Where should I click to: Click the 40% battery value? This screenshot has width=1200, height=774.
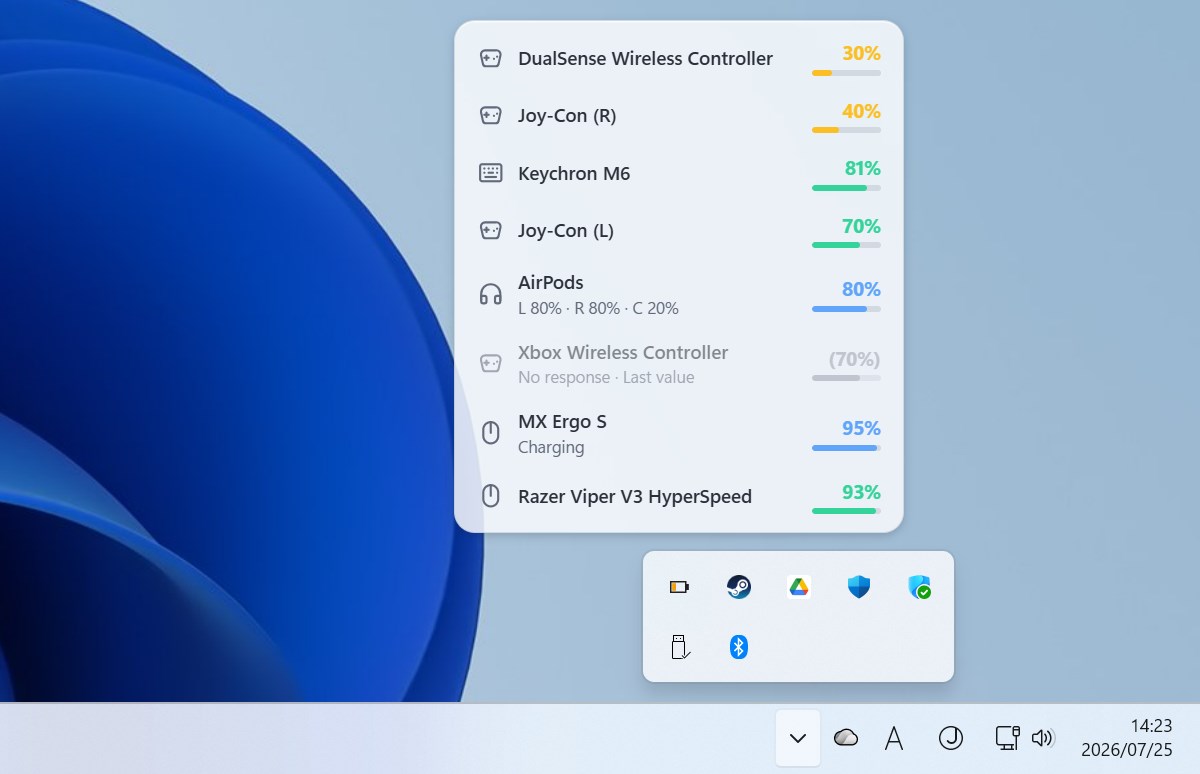click(861, 111)
